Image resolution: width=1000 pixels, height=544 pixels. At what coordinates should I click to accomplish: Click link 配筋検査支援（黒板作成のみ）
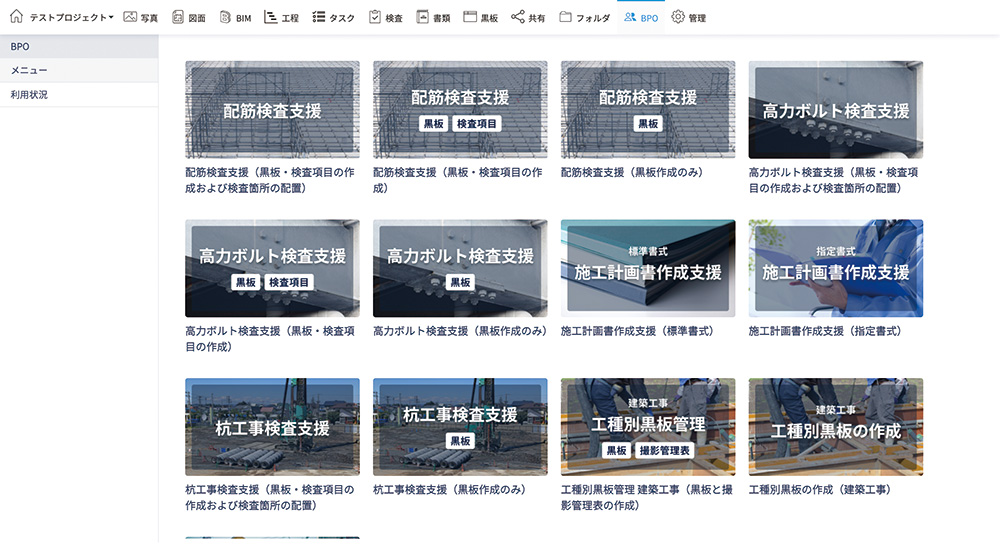(x=632, y=172)
